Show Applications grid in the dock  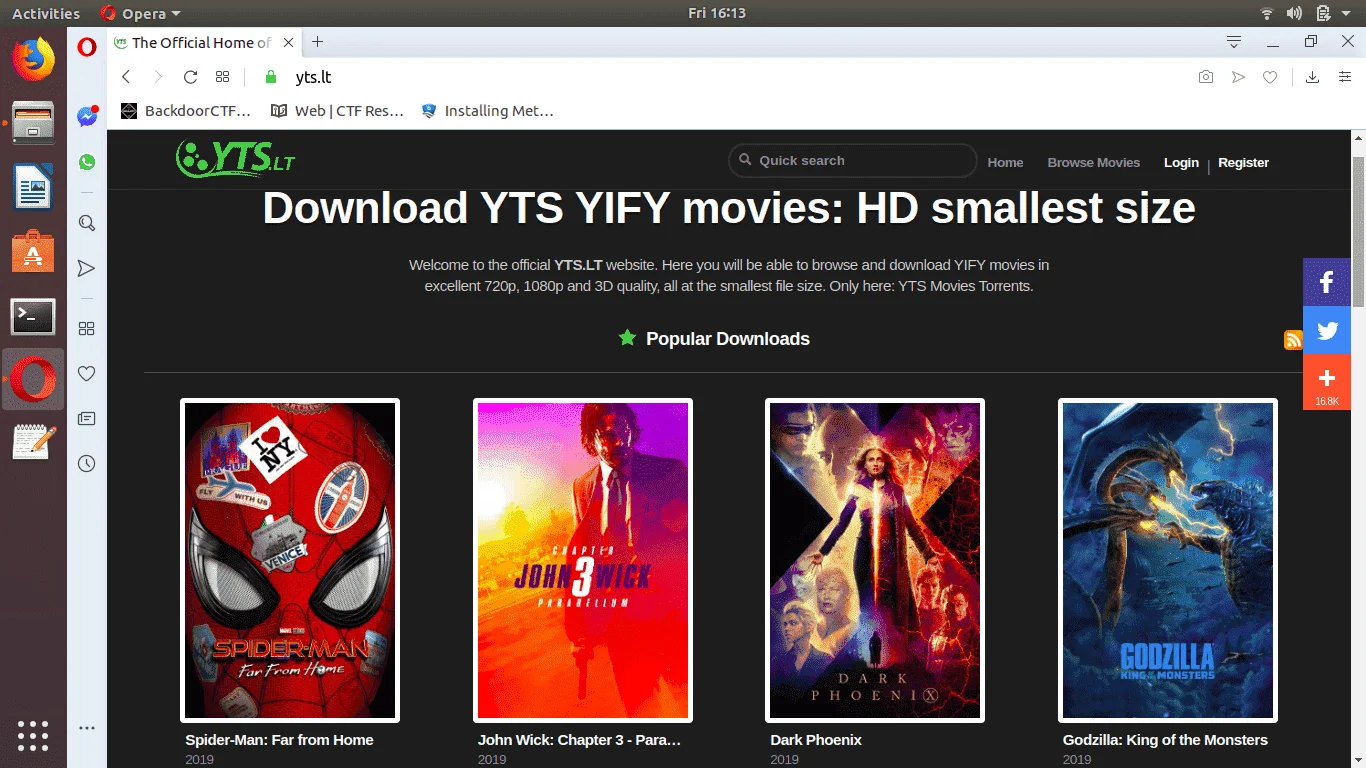pos(33,735)
